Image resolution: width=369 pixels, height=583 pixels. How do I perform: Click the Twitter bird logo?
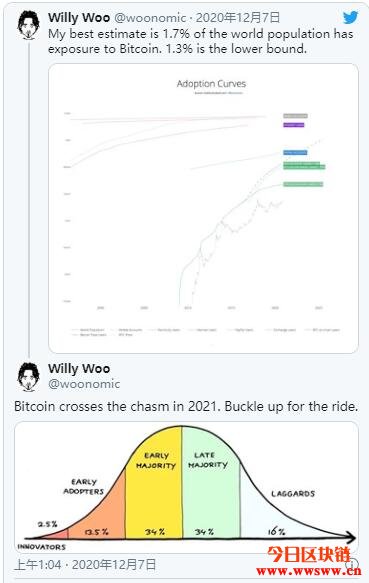(x=350, y=17)
